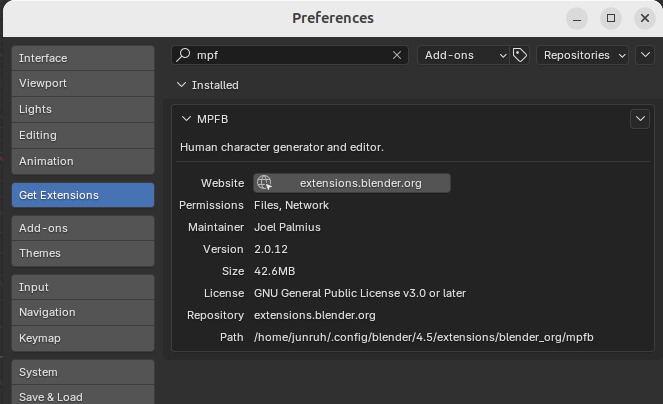
Task: Click the magnifier icon in the search field
Action: (x=183, y=56)
